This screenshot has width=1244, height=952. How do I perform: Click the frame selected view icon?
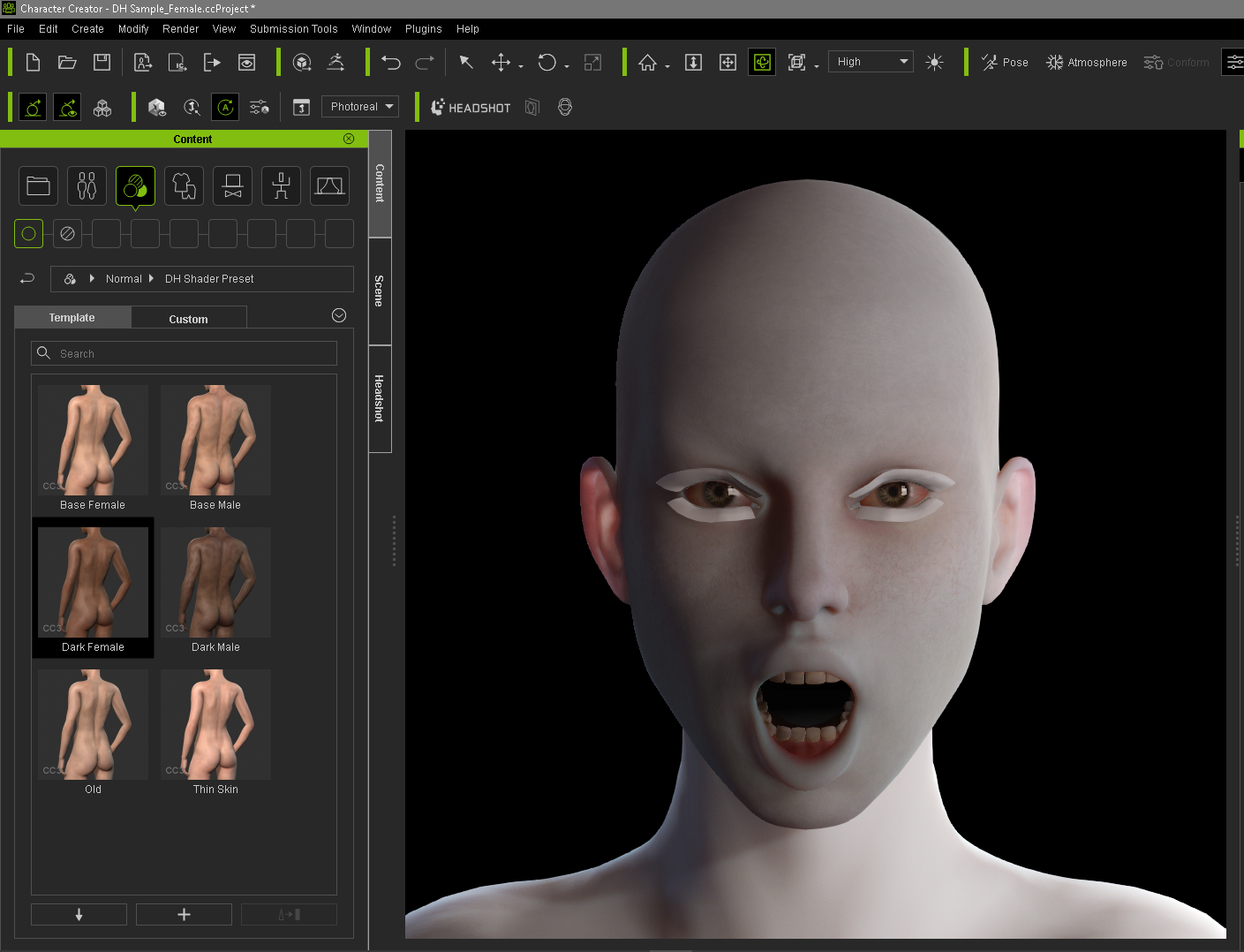[796, 62]
